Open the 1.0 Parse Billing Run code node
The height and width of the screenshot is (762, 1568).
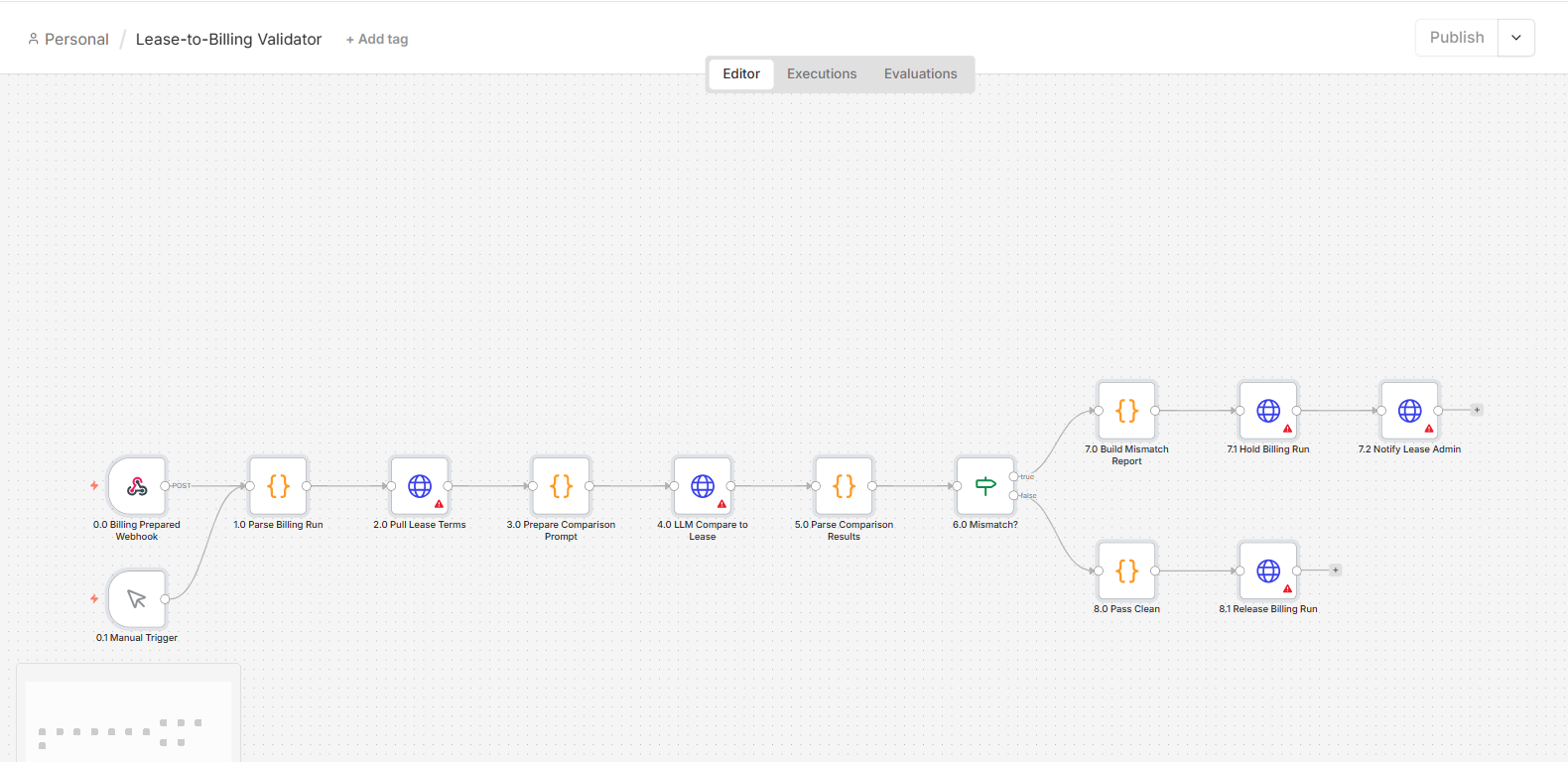pyautogui.click(x=279, y=486)
